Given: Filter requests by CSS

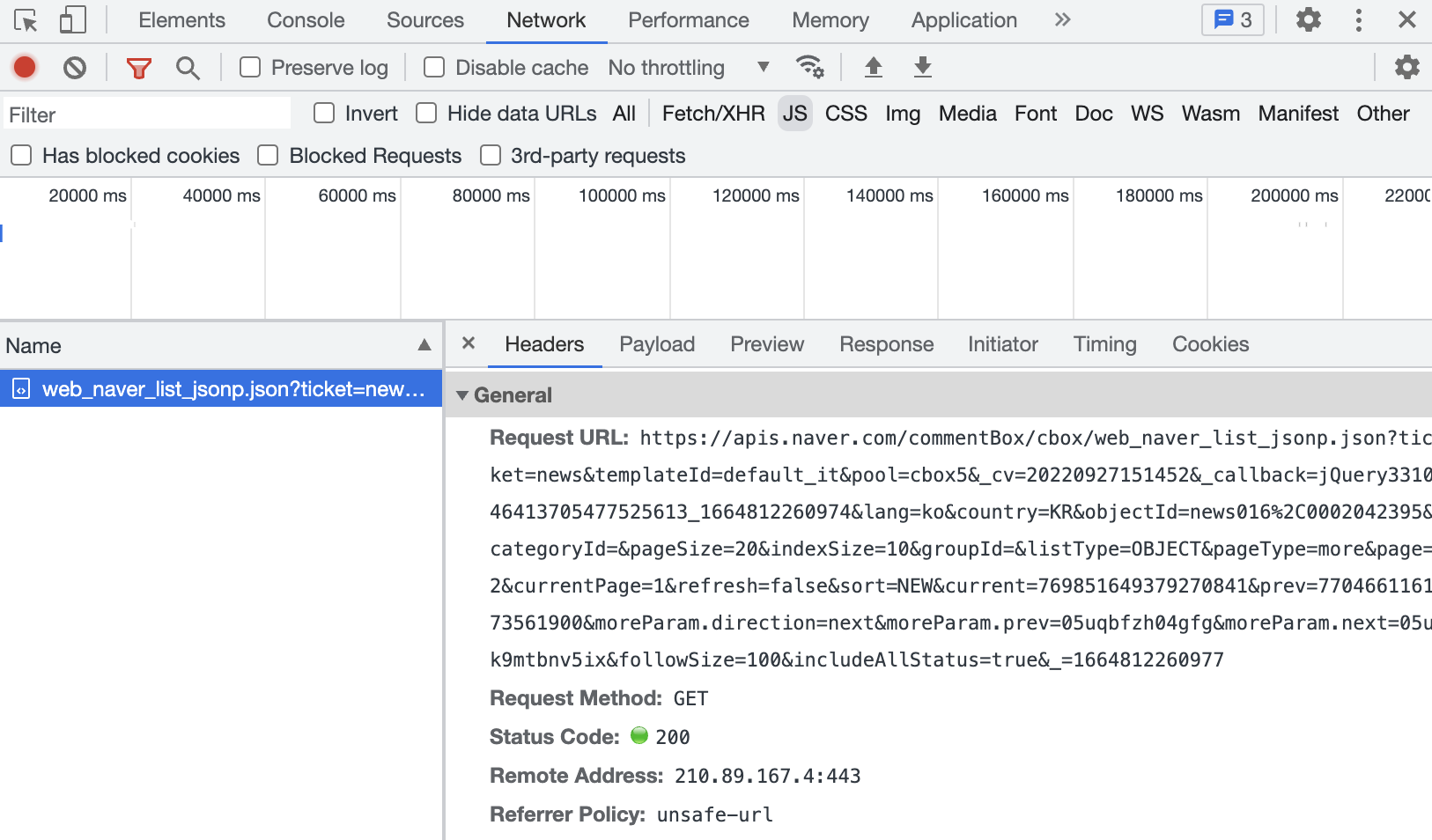Looking at the screenshot, I should pyautogui.click(x=846, y=113).
